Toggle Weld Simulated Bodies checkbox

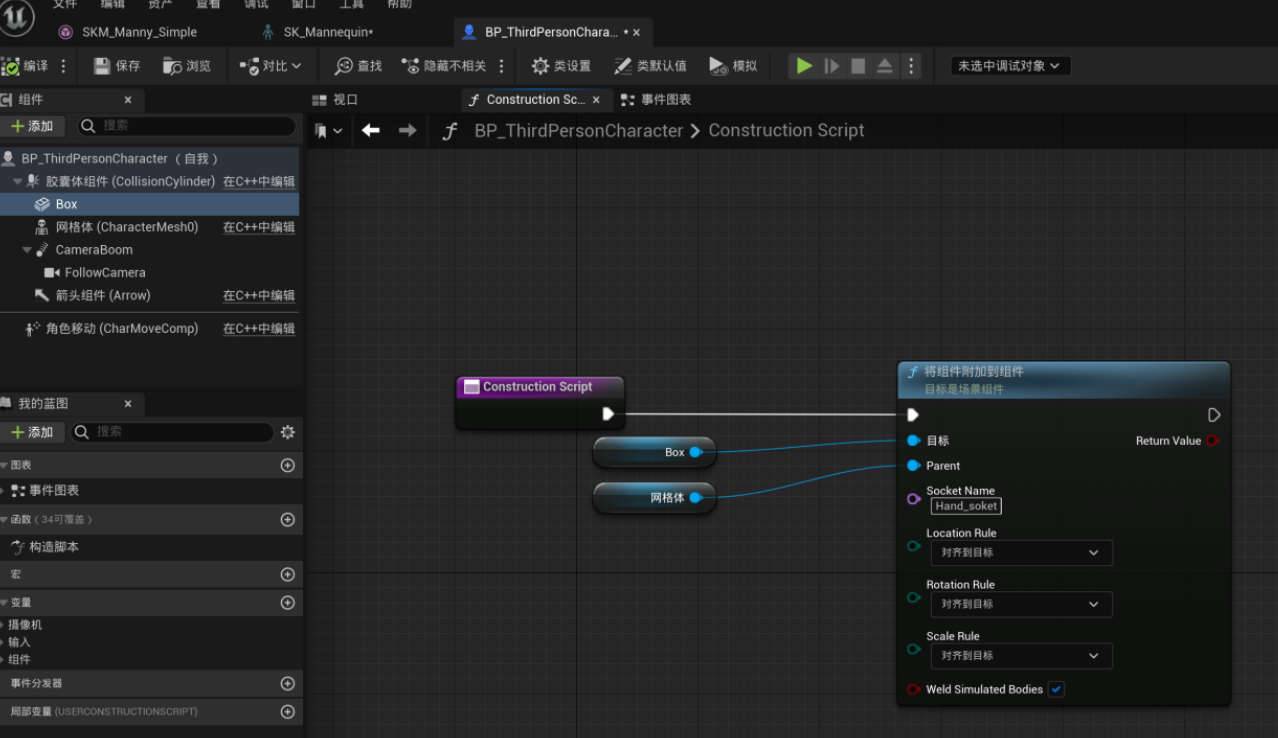tap(1056, 689)
